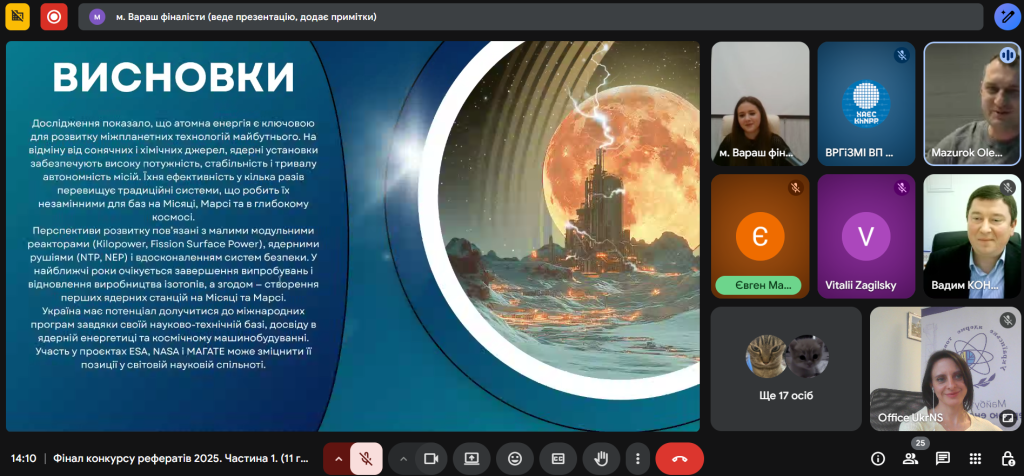
Task: Toggle the camera on or off
Action: [x=431, y=458]
